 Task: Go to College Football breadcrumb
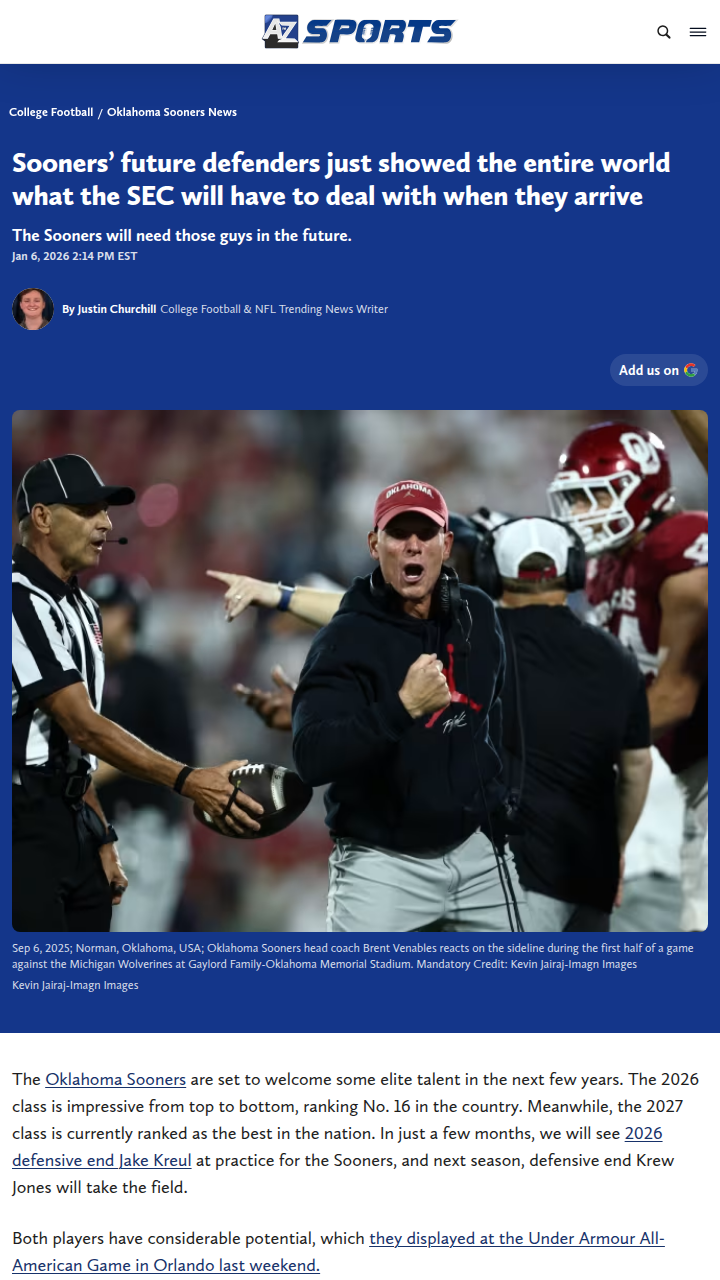pos(51,112)
